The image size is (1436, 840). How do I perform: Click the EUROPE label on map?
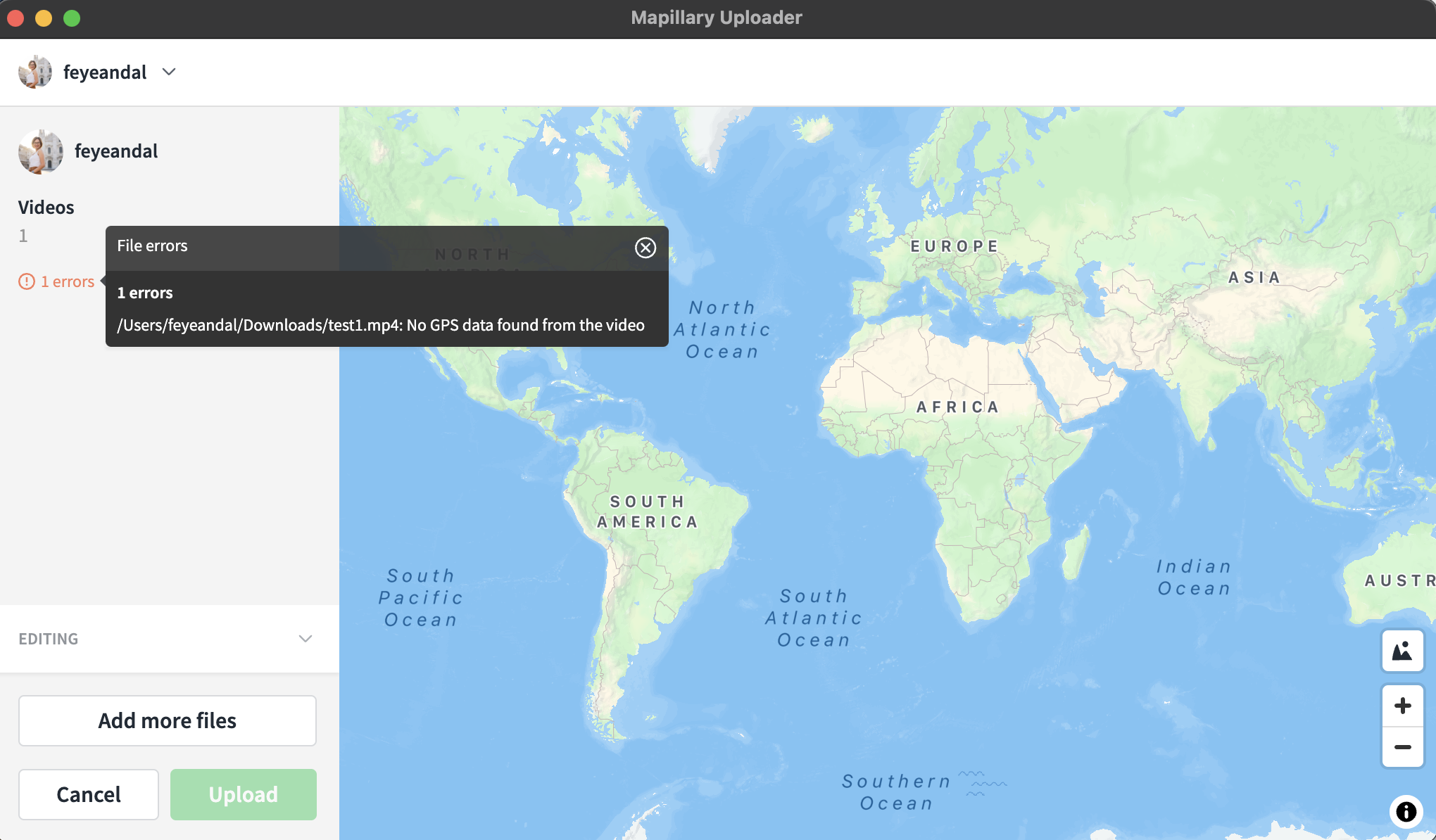pyautogui.click(x=955, y=246)
